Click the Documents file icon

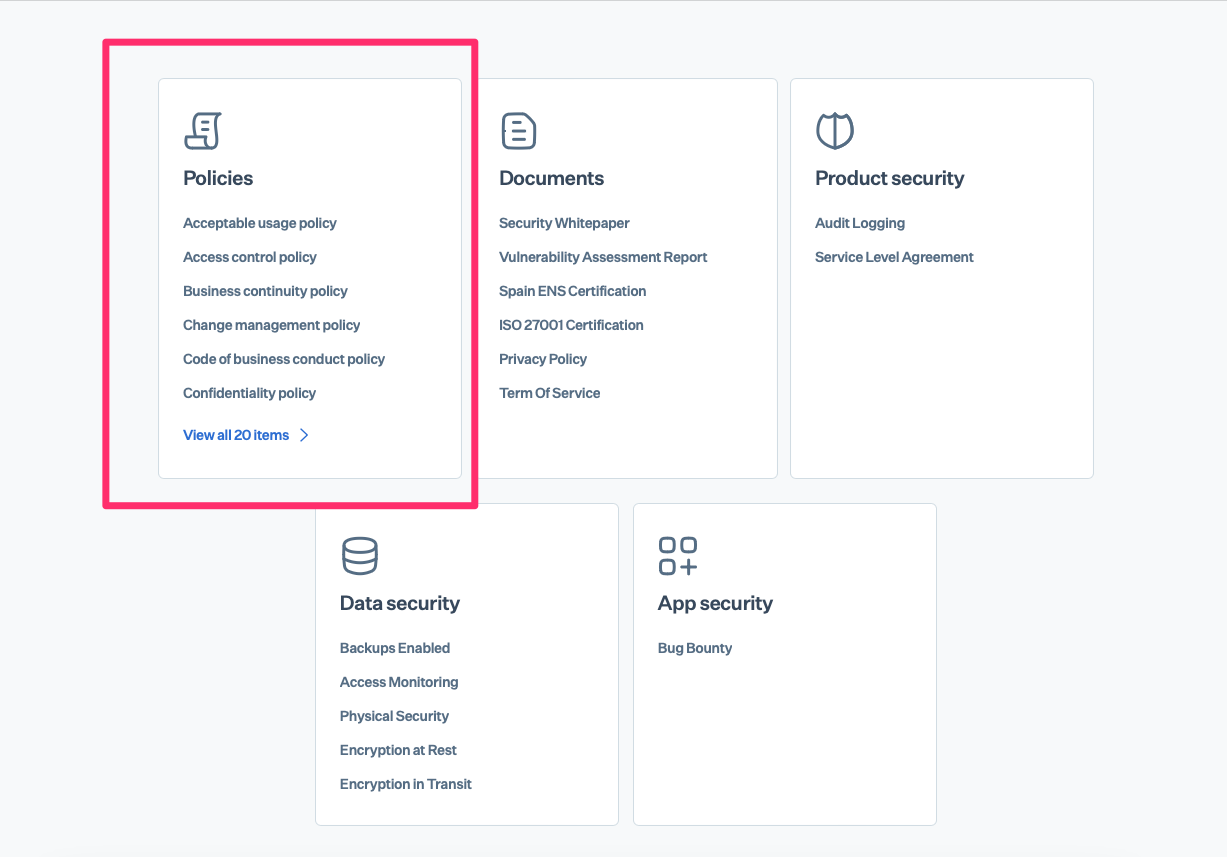tap(518, 131)
